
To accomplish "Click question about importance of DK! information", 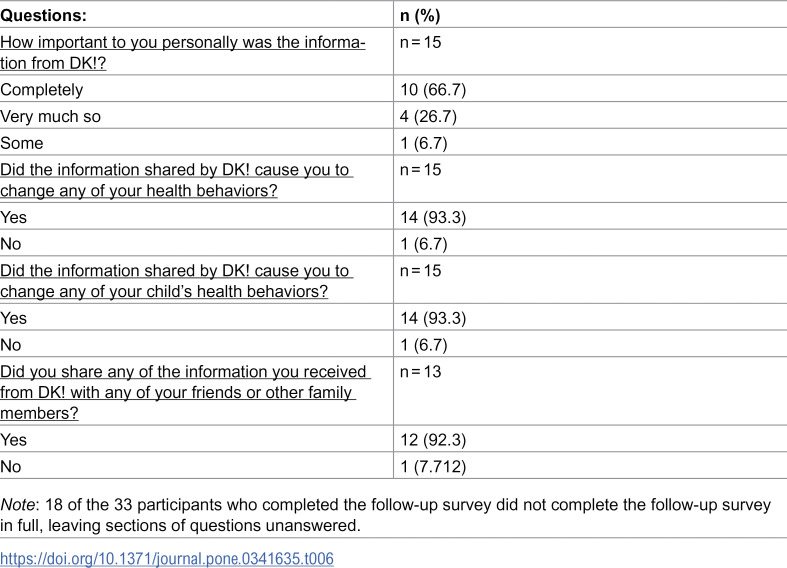I will [x=183, y=53].
